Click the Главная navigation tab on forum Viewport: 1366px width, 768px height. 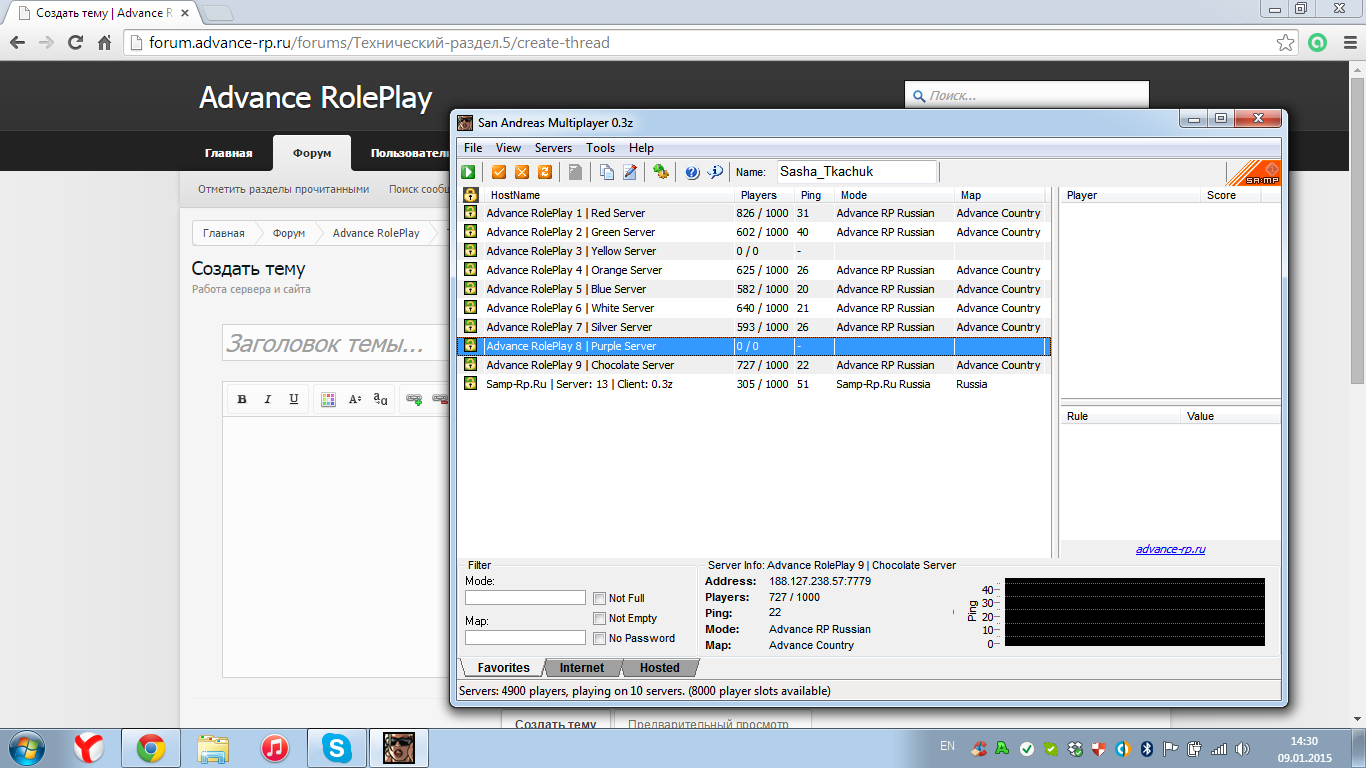(229, 153)
